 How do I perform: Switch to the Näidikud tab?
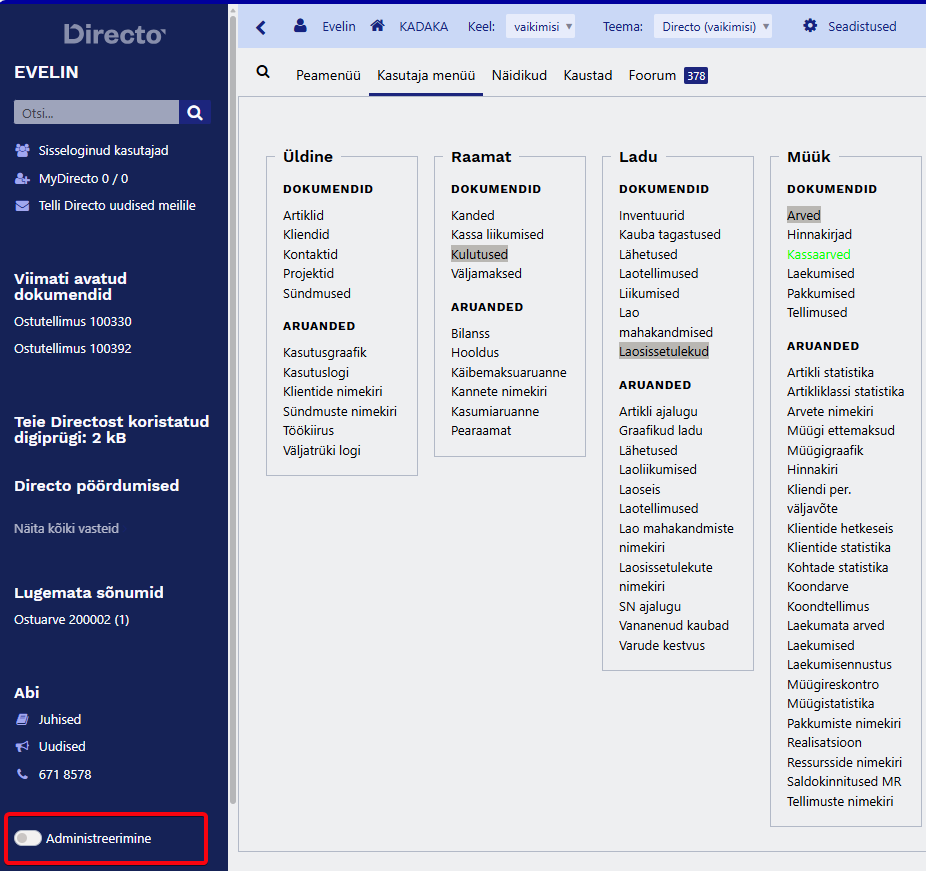point(519,75)
